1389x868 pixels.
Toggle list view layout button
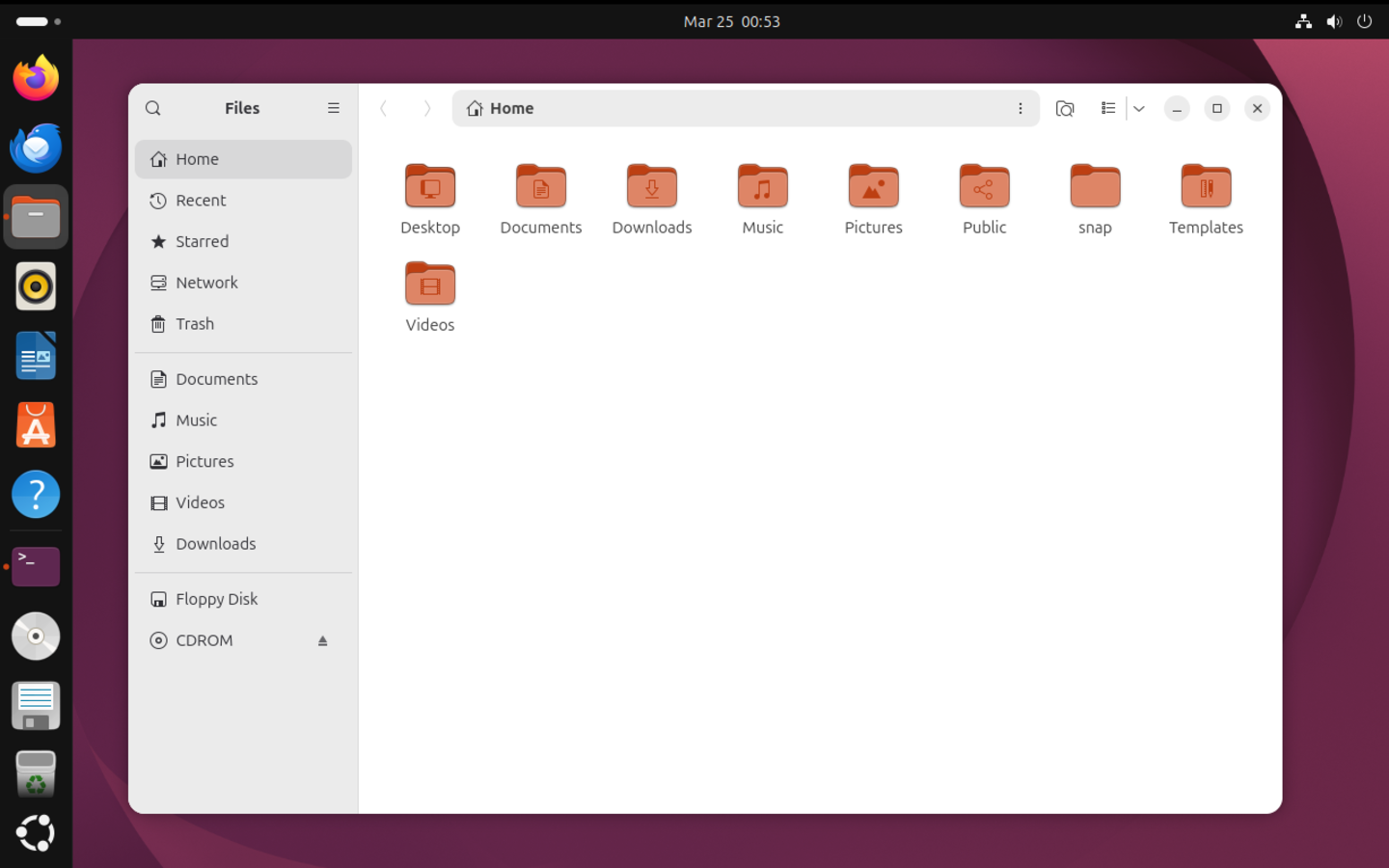coord(1108,108)
